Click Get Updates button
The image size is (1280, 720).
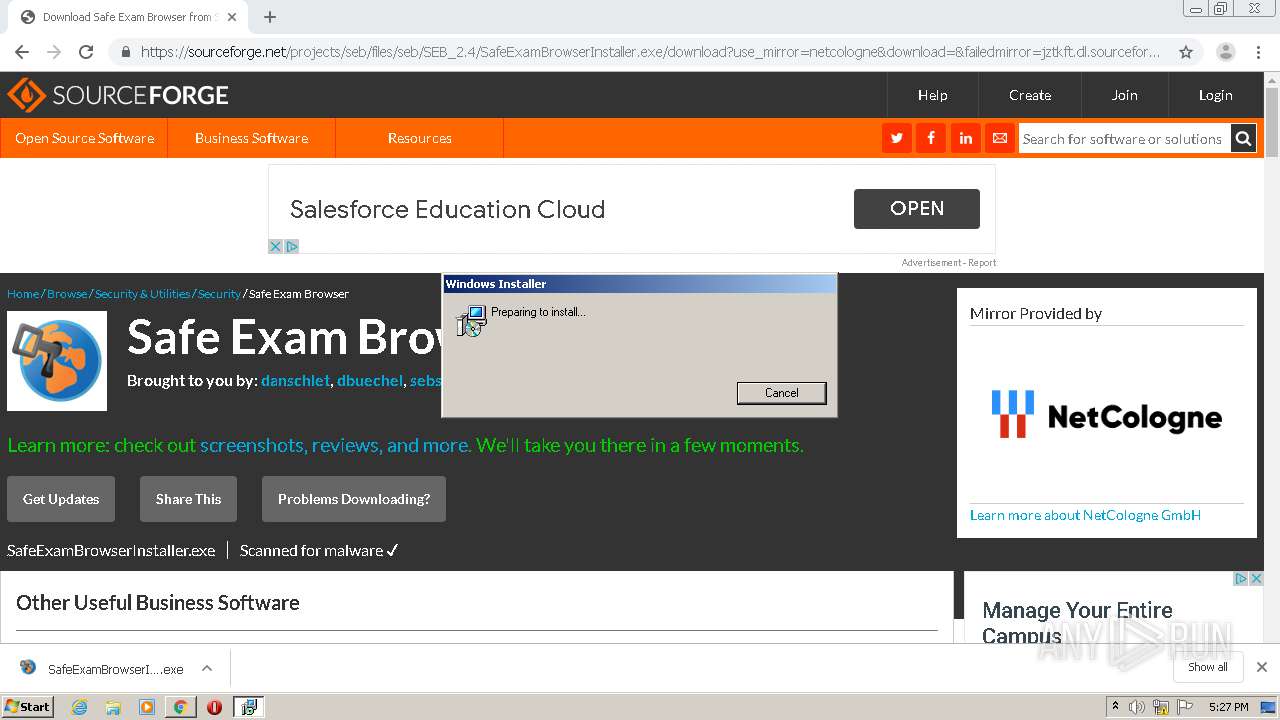coord(61,499)
